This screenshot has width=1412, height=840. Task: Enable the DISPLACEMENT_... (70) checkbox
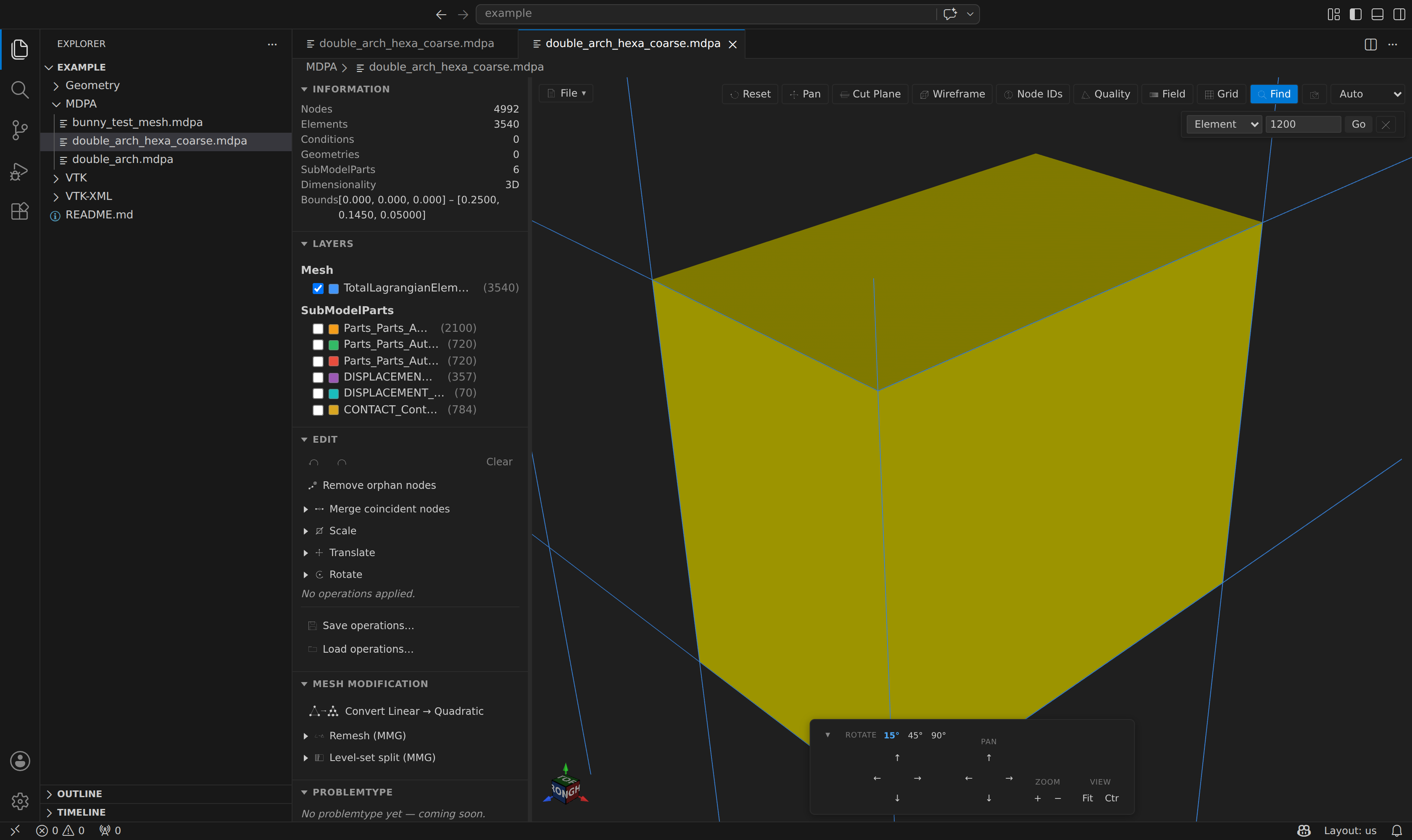[x=318, y=394]
